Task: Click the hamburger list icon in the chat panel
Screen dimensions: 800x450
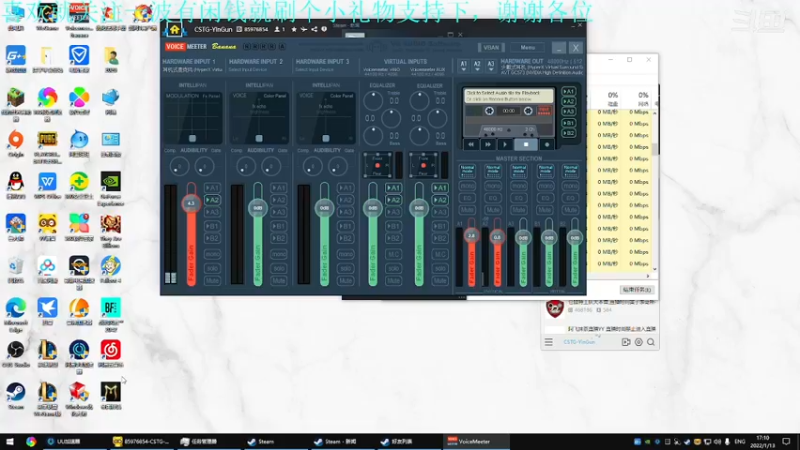Action: point(548,342)
